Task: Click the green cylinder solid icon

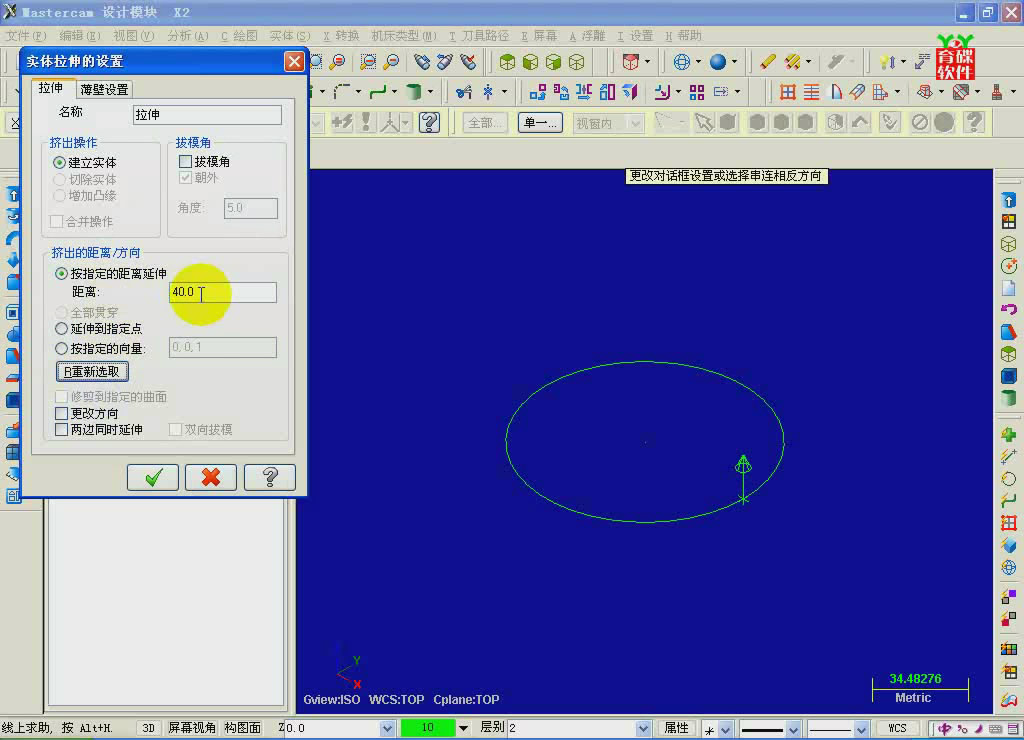Action: pyautogui.click(x=413, y=91)
